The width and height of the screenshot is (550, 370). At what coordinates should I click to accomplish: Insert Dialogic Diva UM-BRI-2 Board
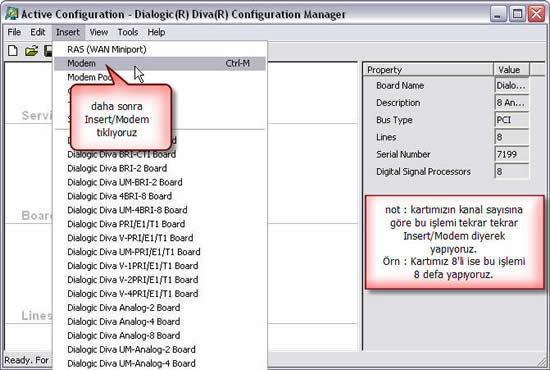pos(160,182)
